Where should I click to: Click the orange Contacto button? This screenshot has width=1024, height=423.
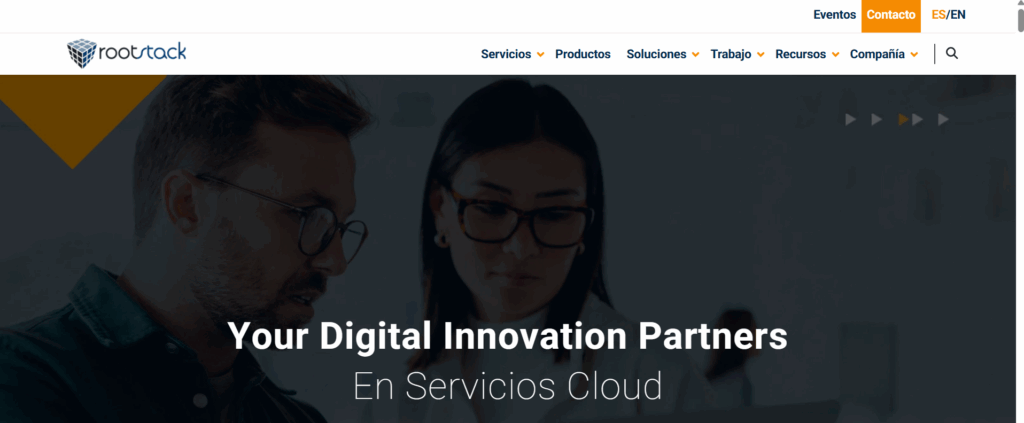[x=891, y=16]
